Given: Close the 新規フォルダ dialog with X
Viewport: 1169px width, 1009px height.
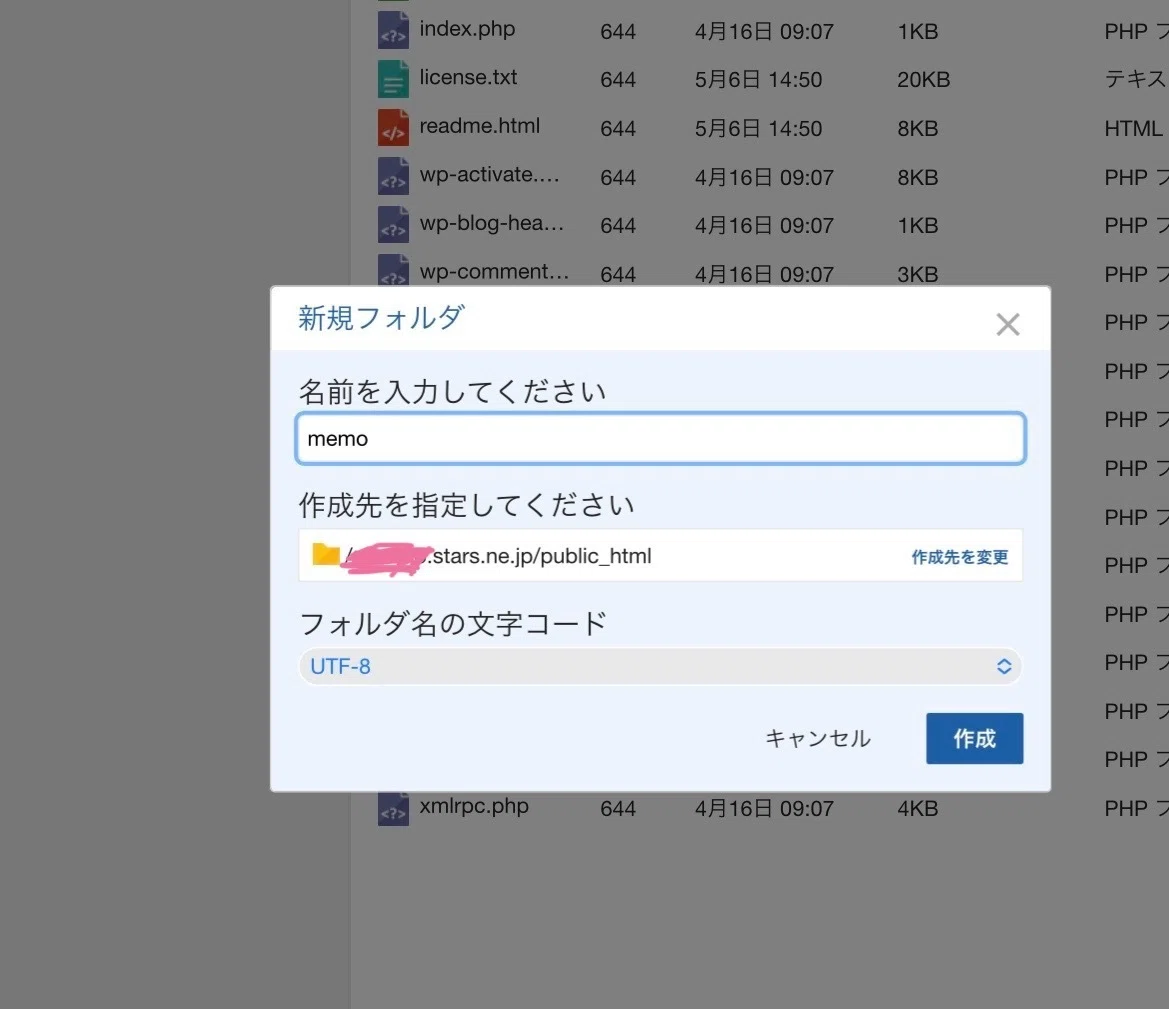Looking at the screenshot, I should pyautogui.click(x=1007, y=324).
